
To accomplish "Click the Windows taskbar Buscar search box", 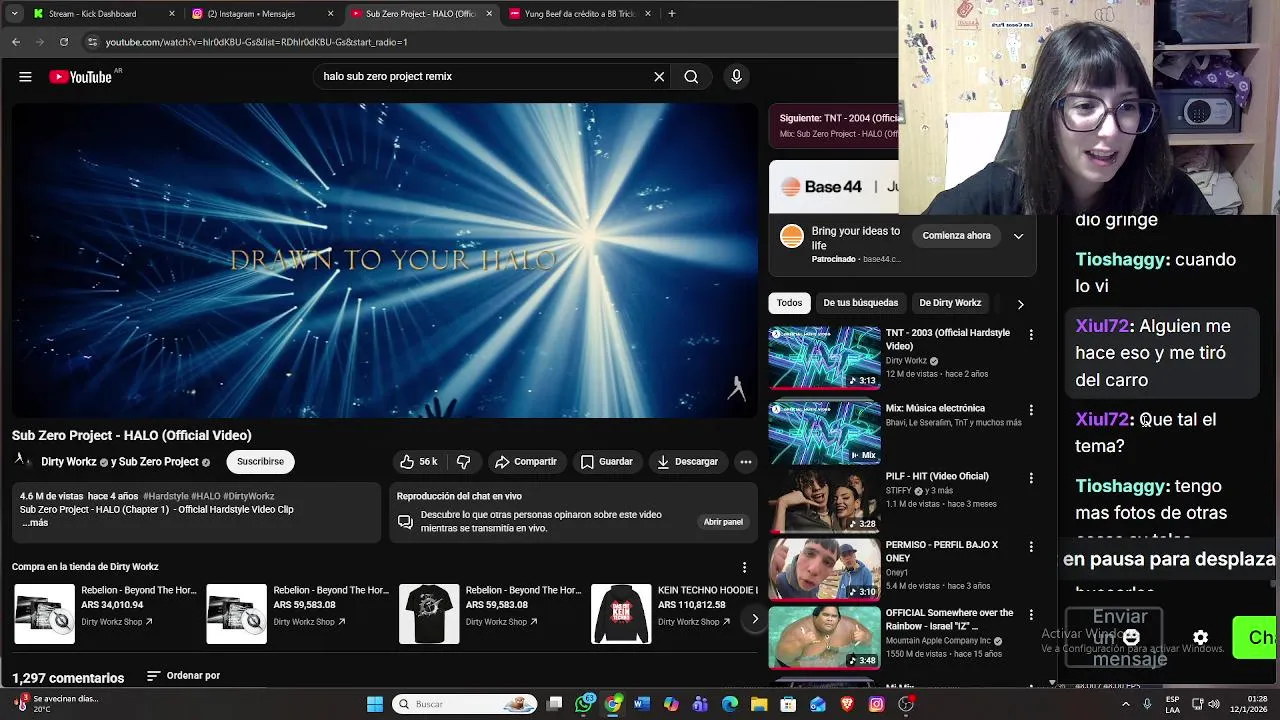I will pyautogui.click(x=465, y=704).
